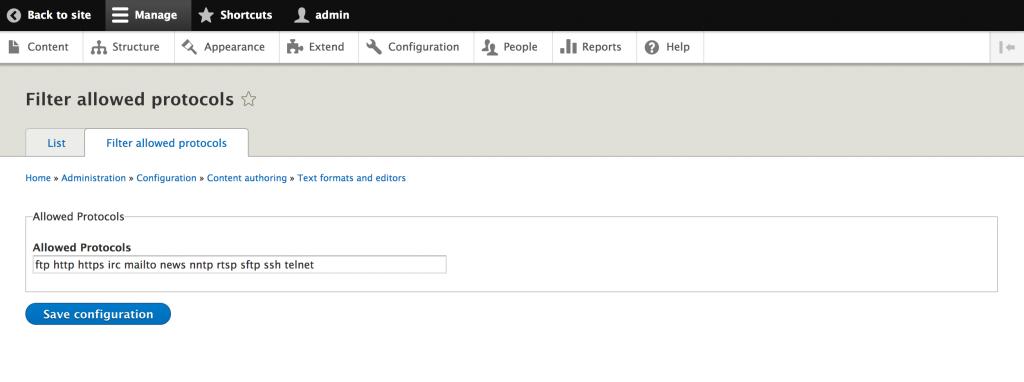Follow the Administration breadcrumb link
Image resolution: width=1024 pixels, height=382 pixels.
93,178
